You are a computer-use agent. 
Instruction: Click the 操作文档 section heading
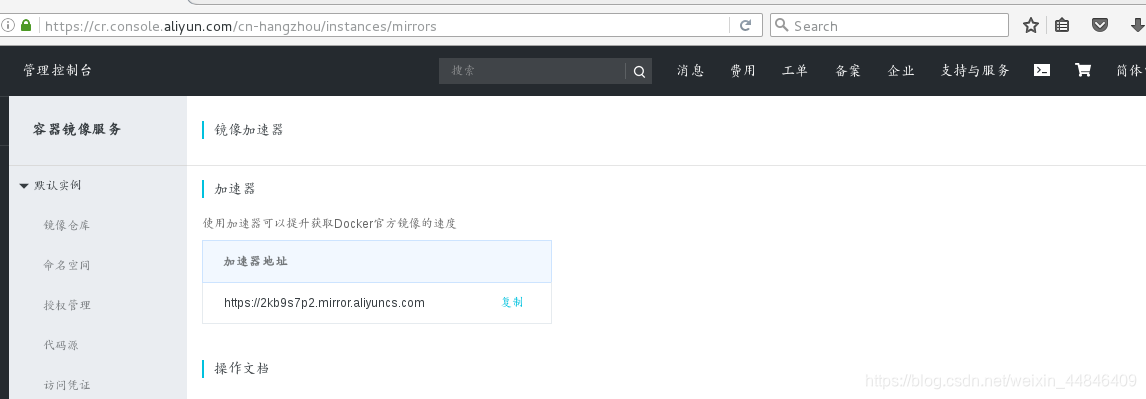(x=241, y=368)
